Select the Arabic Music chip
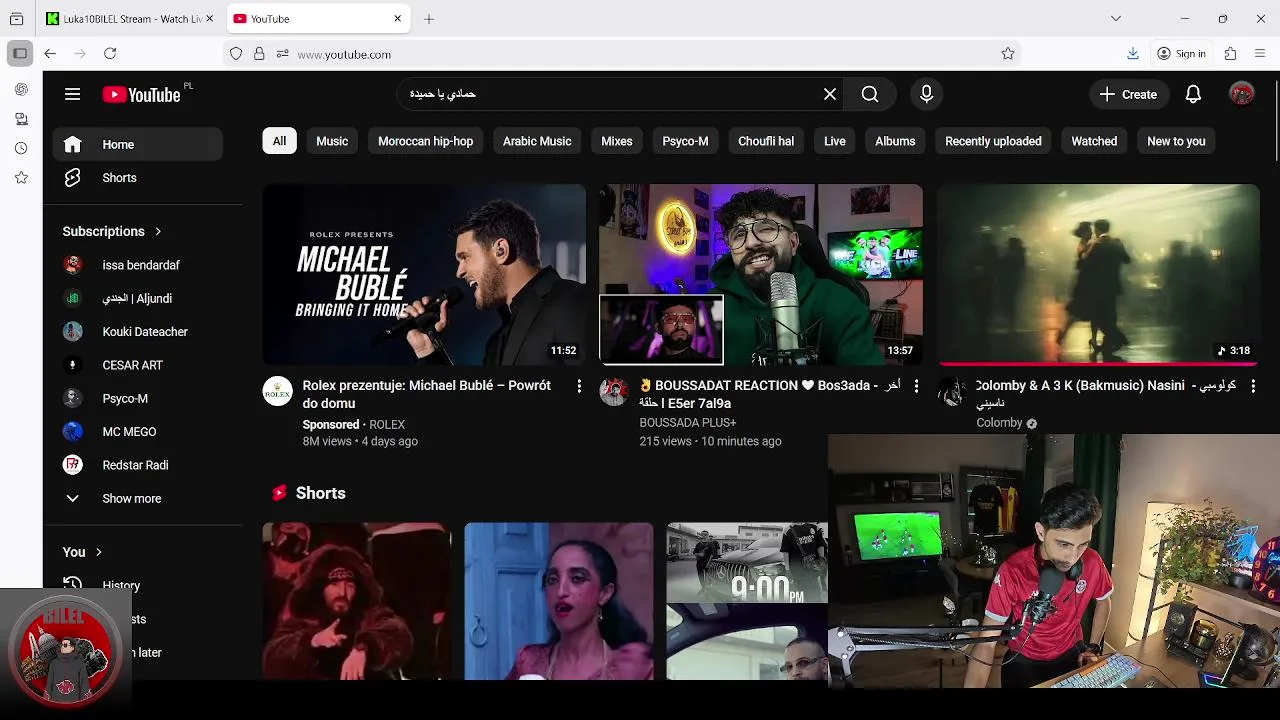Viewport: 1280px width, 720px height. [x=537, y=141]
